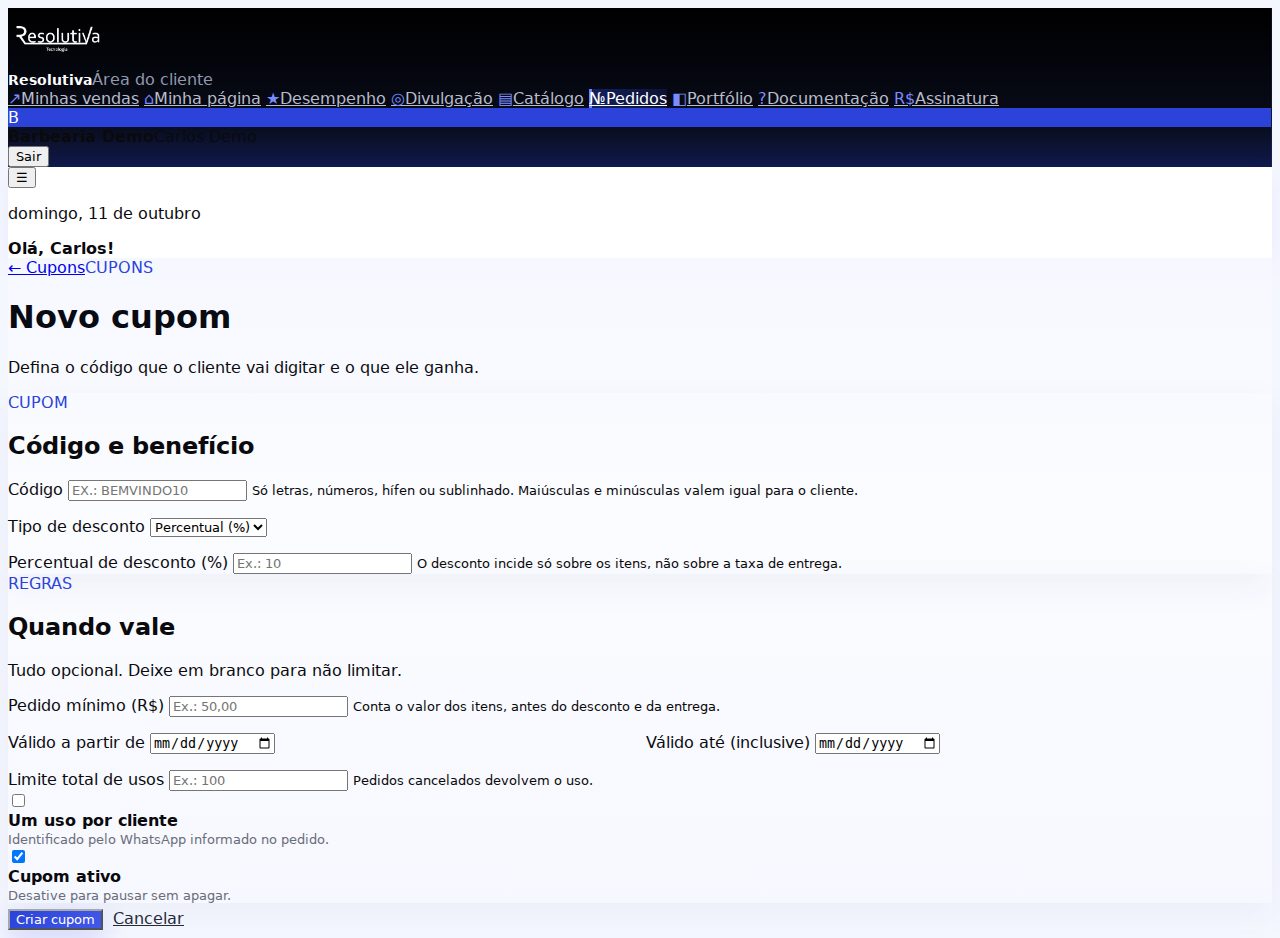Click the text 'domingo, 11 de outubro'
Screen dimensions: 1280x938
click(104, 213)
